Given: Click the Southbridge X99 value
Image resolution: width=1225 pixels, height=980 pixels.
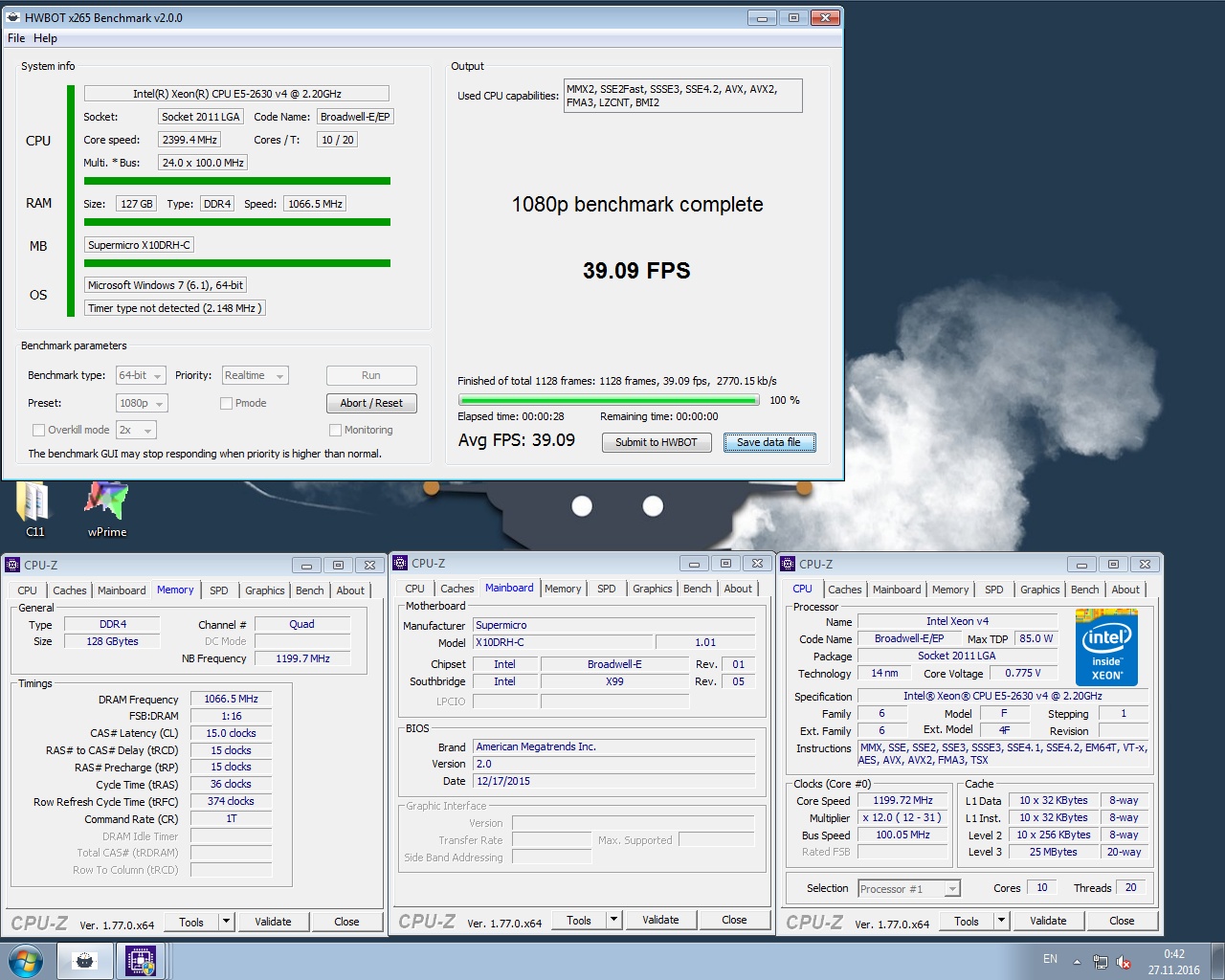Looking at the screenshot, I should [x=614, y=681].
